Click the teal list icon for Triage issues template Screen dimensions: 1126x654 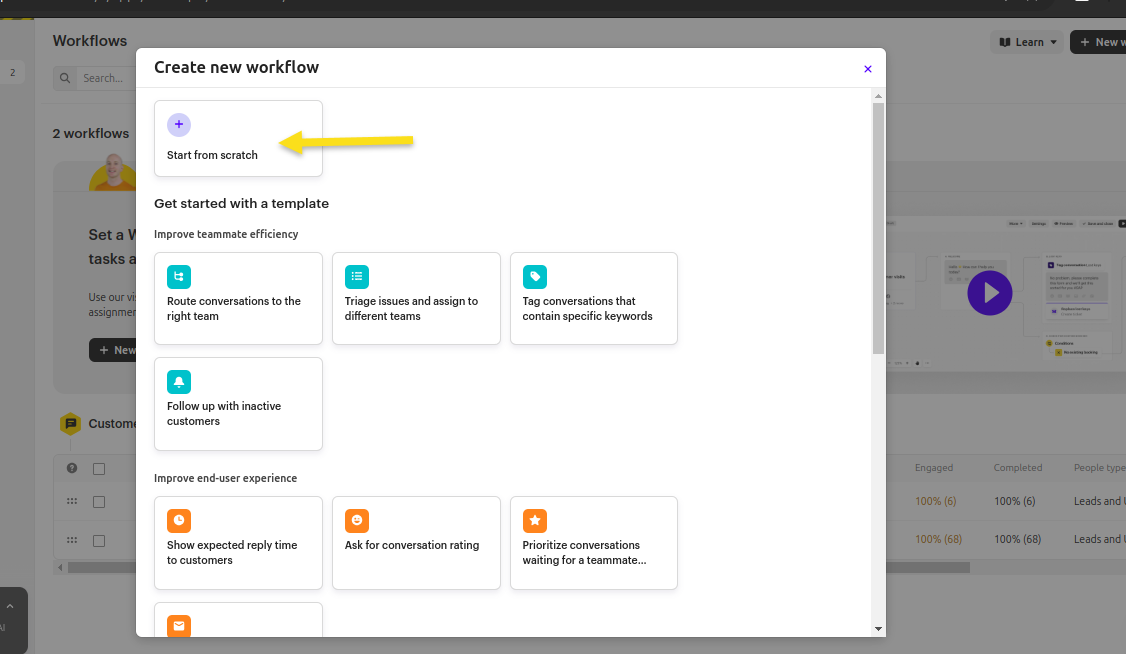tap(357, 276)
